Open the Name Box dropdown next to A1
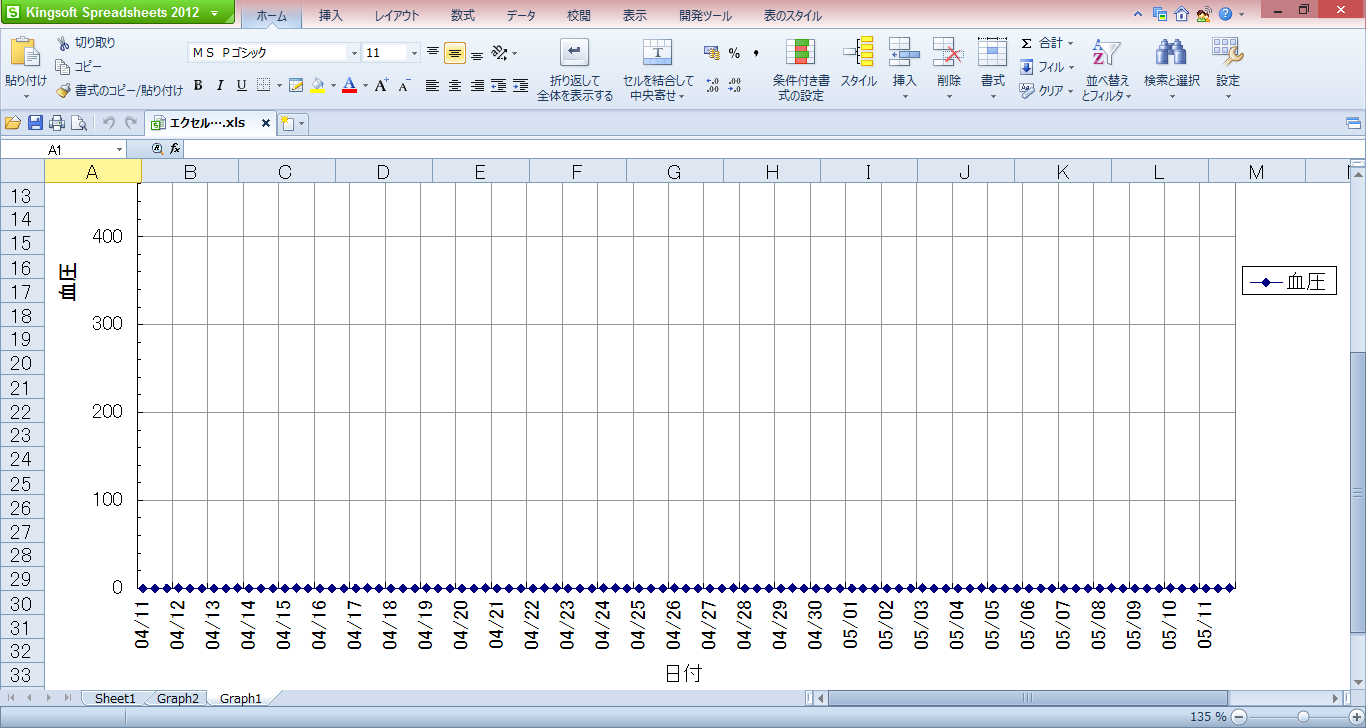 pyautogui.click(x=119, y=149)
